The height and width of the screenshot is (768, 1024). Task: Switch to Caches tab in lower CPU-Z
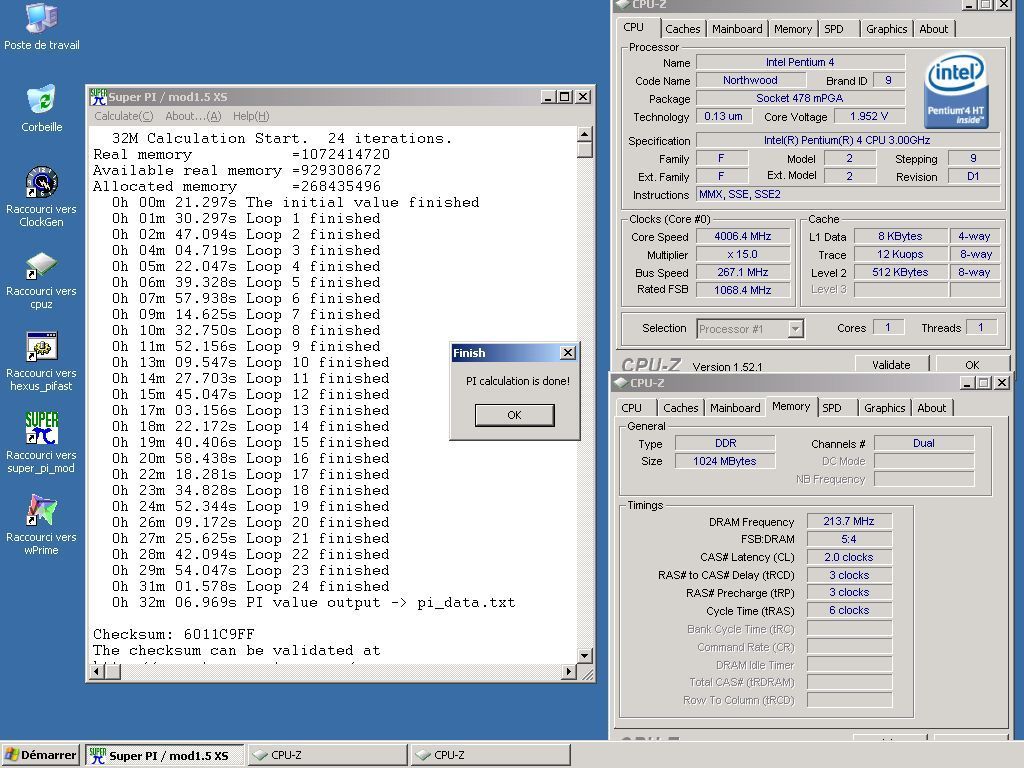pyautogui.click(x=680, y=408)
